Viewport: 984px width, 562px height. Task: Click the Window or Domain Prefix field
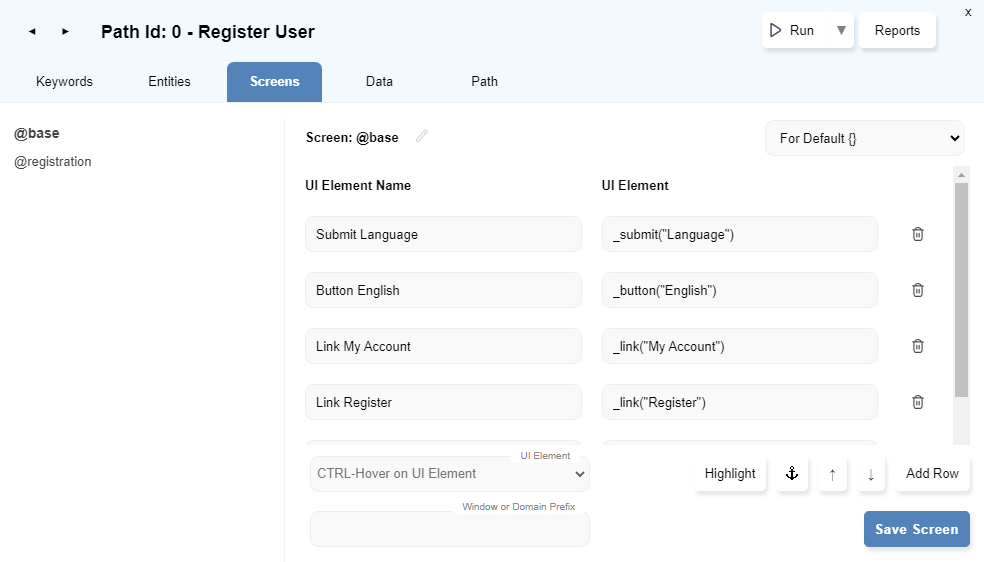click(449, 530)
